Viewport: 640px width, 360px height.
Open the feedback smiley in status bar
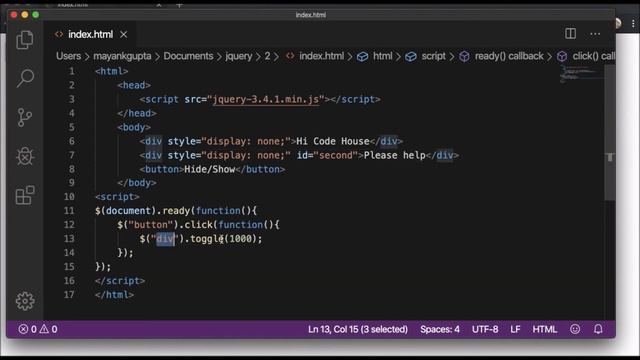pyautogui.click(x=575, y=329)
